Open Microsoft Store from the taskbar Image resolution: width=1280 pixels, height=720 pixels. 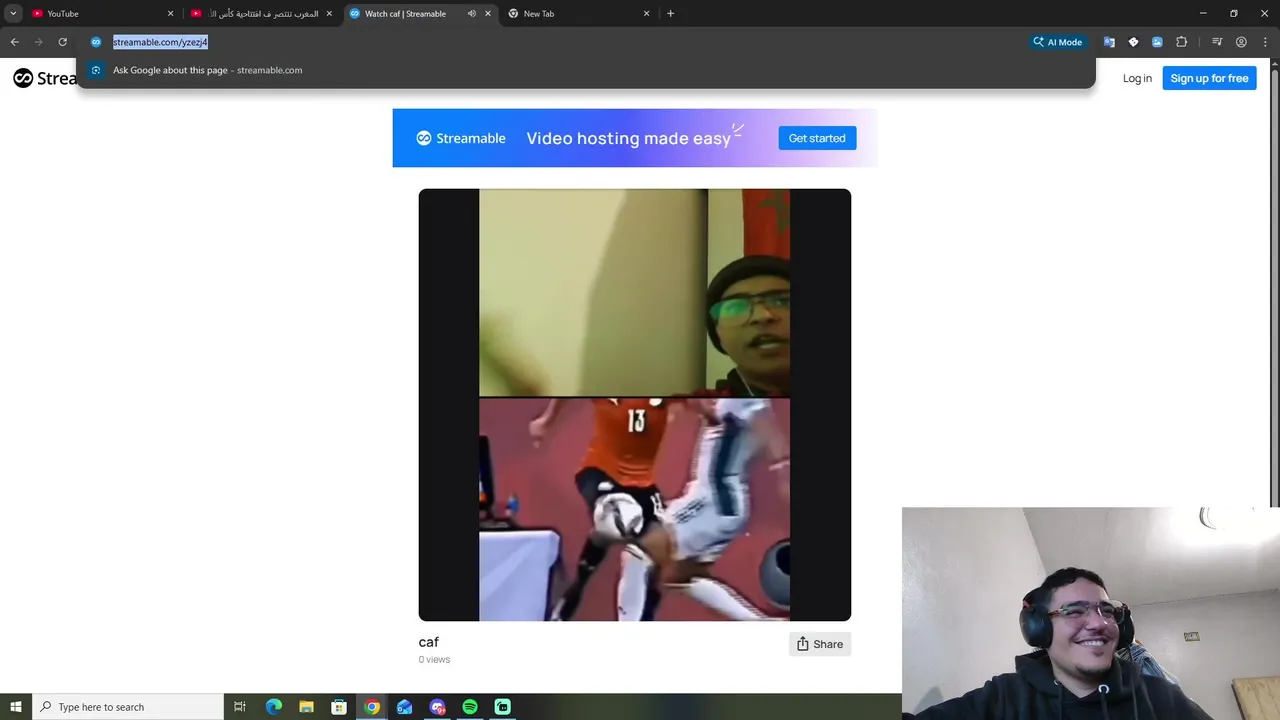click(339, 707)
